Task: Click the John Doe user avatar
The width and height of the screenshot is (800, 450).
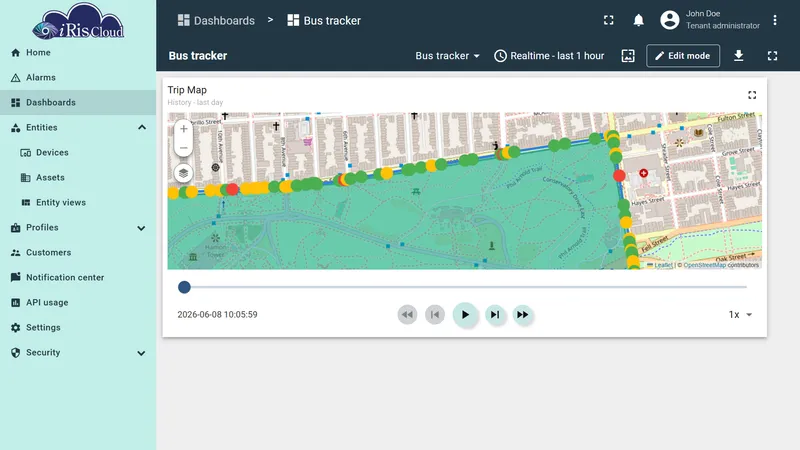Action: tap(669, 20)
